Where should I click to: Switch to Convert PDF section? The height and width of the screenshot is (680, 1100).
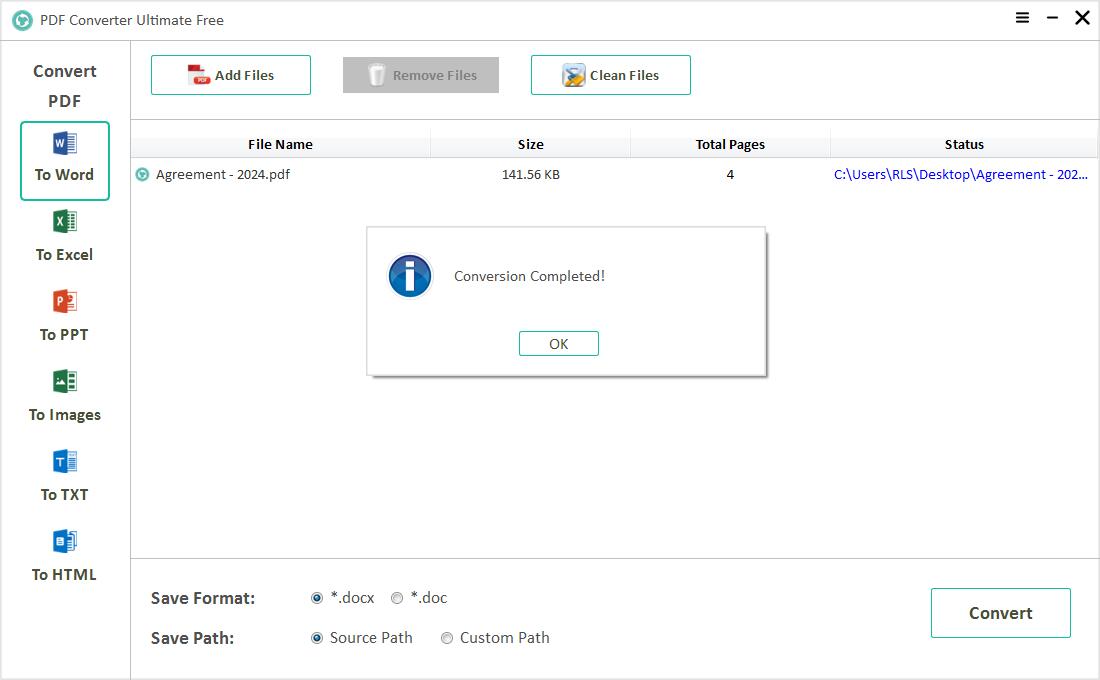[x=64, y=86]
